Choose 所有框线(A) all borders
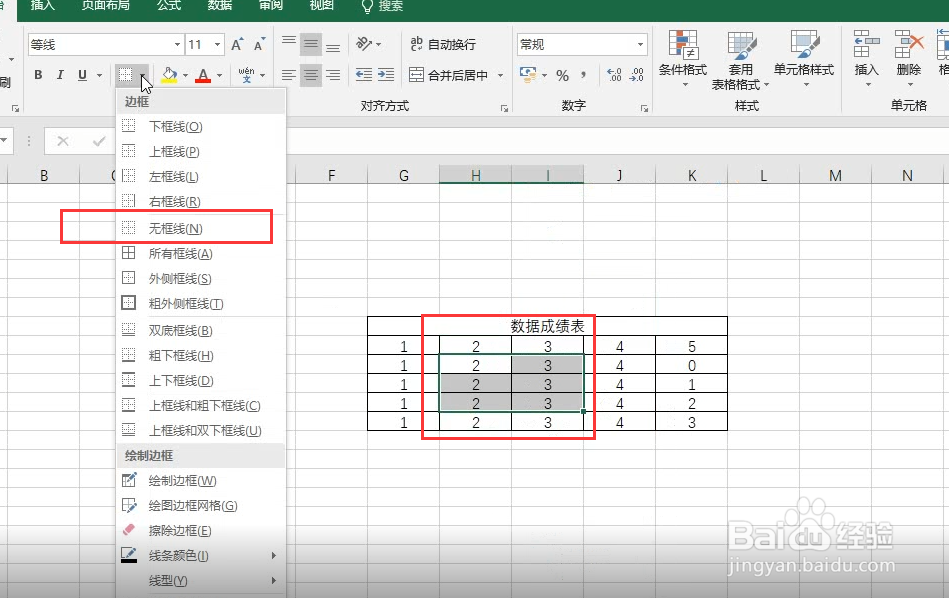 (x=200, y=254)
